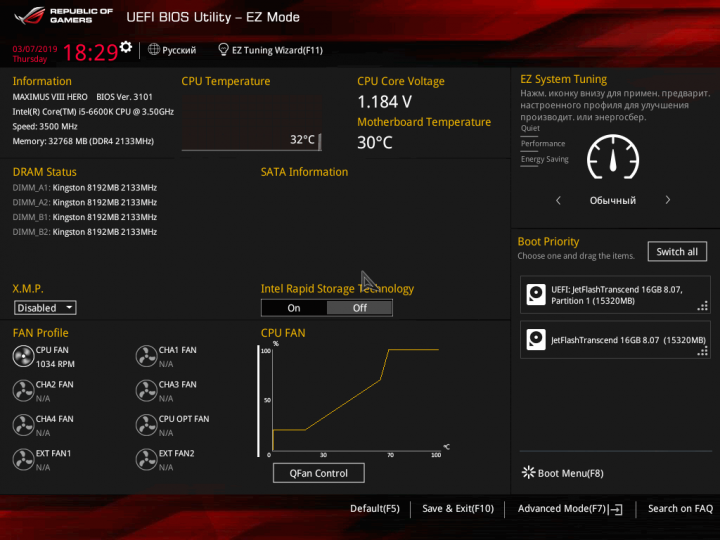This screenshot has height=540, width=720.
Task: Click the CHA1 FAN icon
Action: [x=146, y=356]
